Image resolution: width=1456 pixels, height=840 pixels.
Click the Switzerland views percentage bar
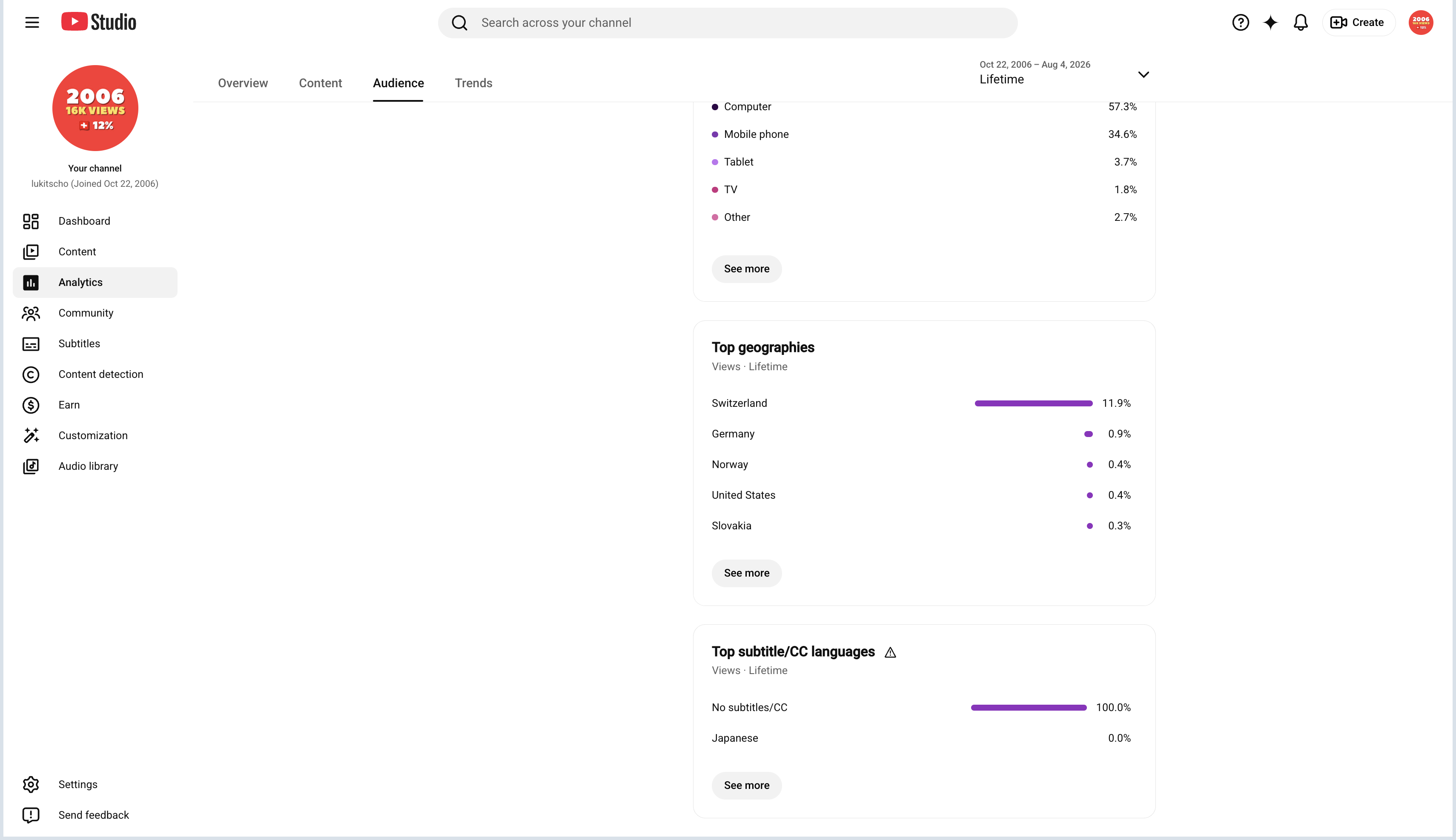[x=1033, y=403]
